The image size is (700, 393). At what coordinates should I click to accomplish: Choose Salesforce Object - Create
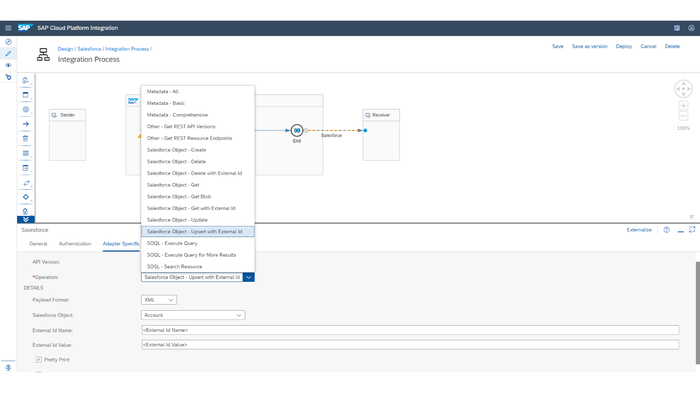[198, 150]
